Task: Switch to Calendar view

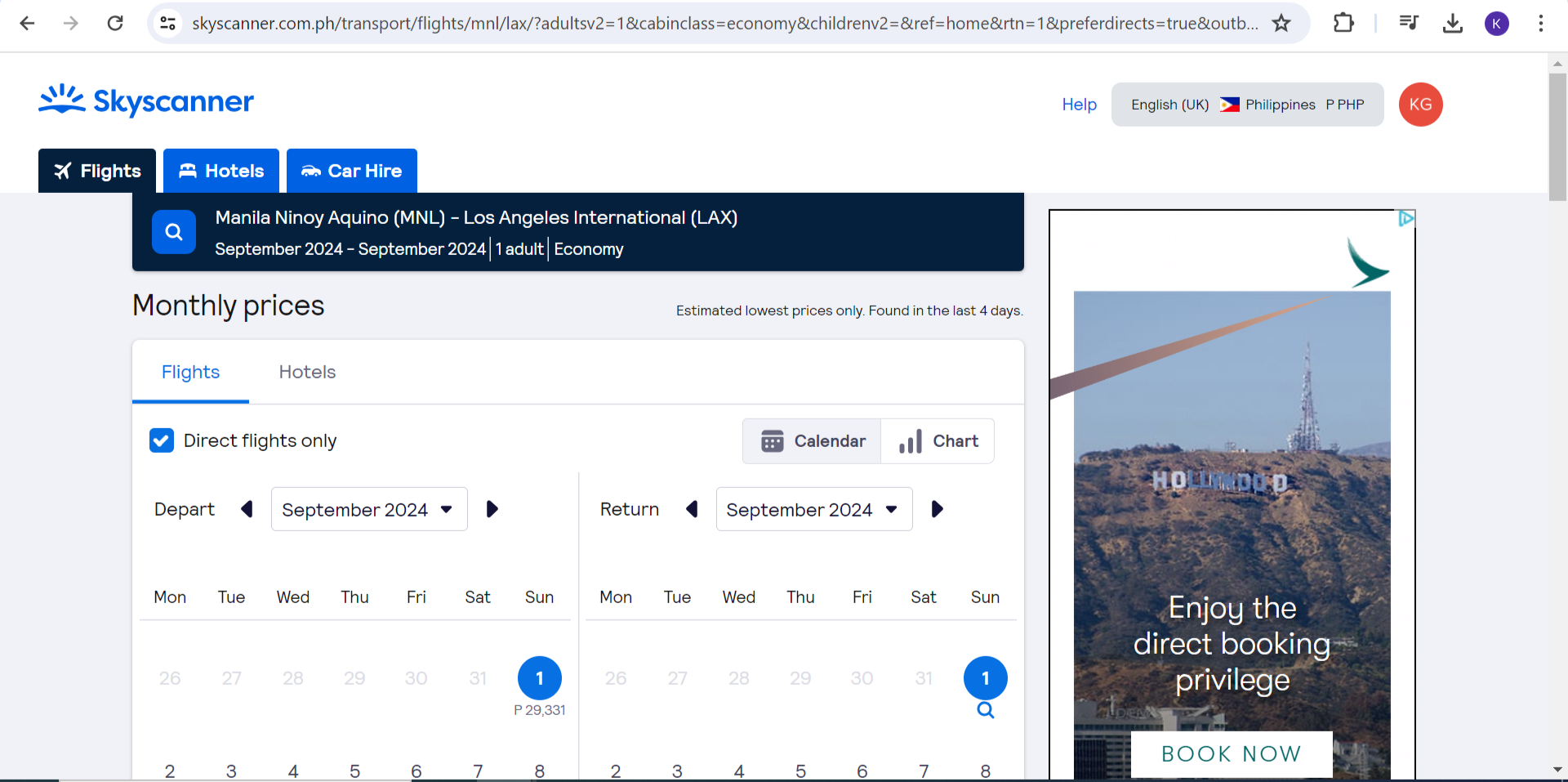Action: tap(813, 441)
